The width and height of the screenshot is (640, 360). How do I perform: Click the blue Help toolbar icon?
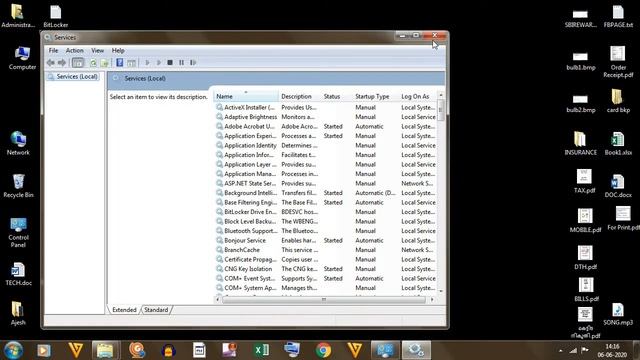(x=120, y=62)
